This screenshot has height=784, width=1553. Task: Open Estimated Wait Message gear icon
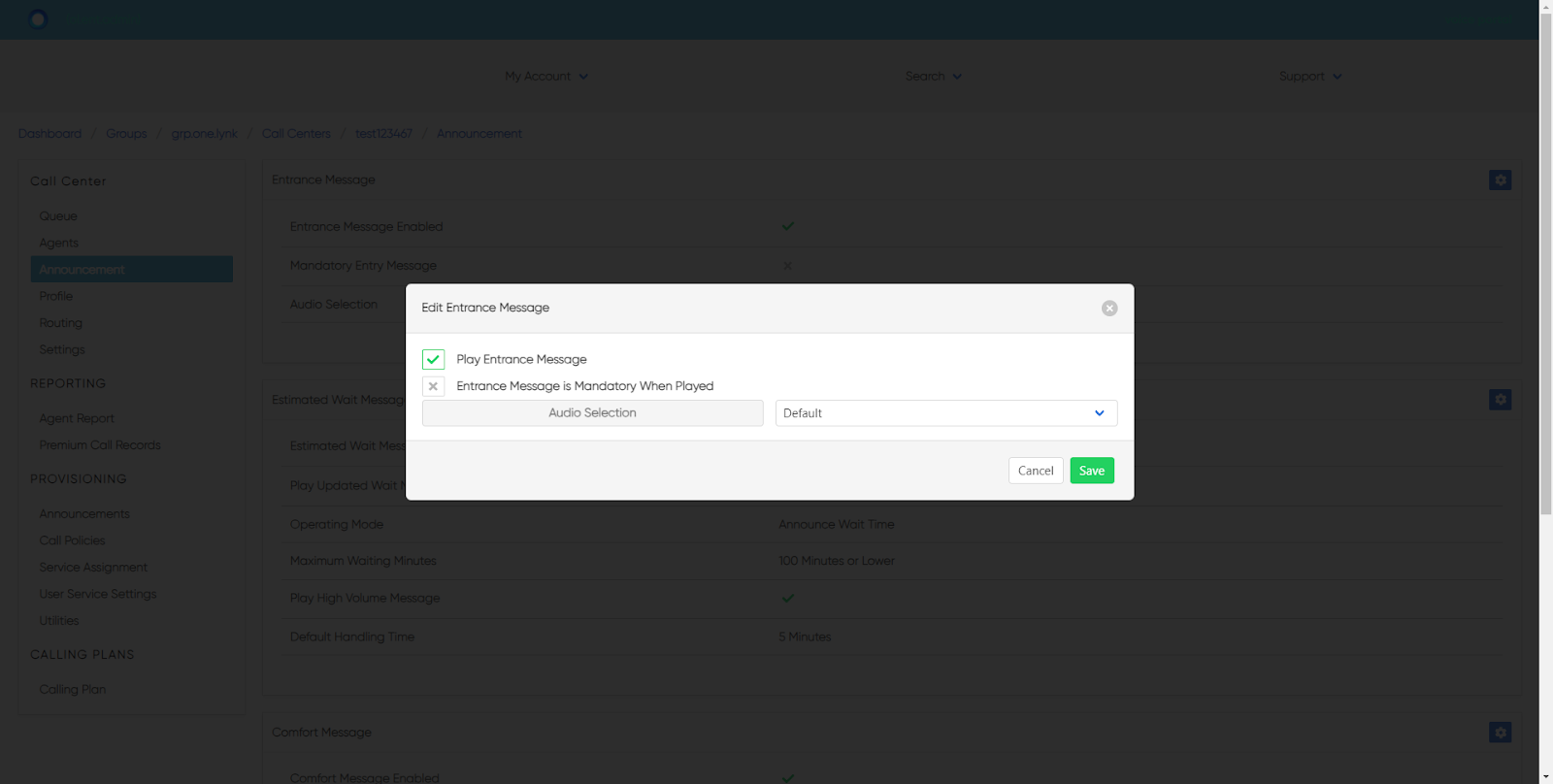pyautogui.click(x=1500, y=399)
